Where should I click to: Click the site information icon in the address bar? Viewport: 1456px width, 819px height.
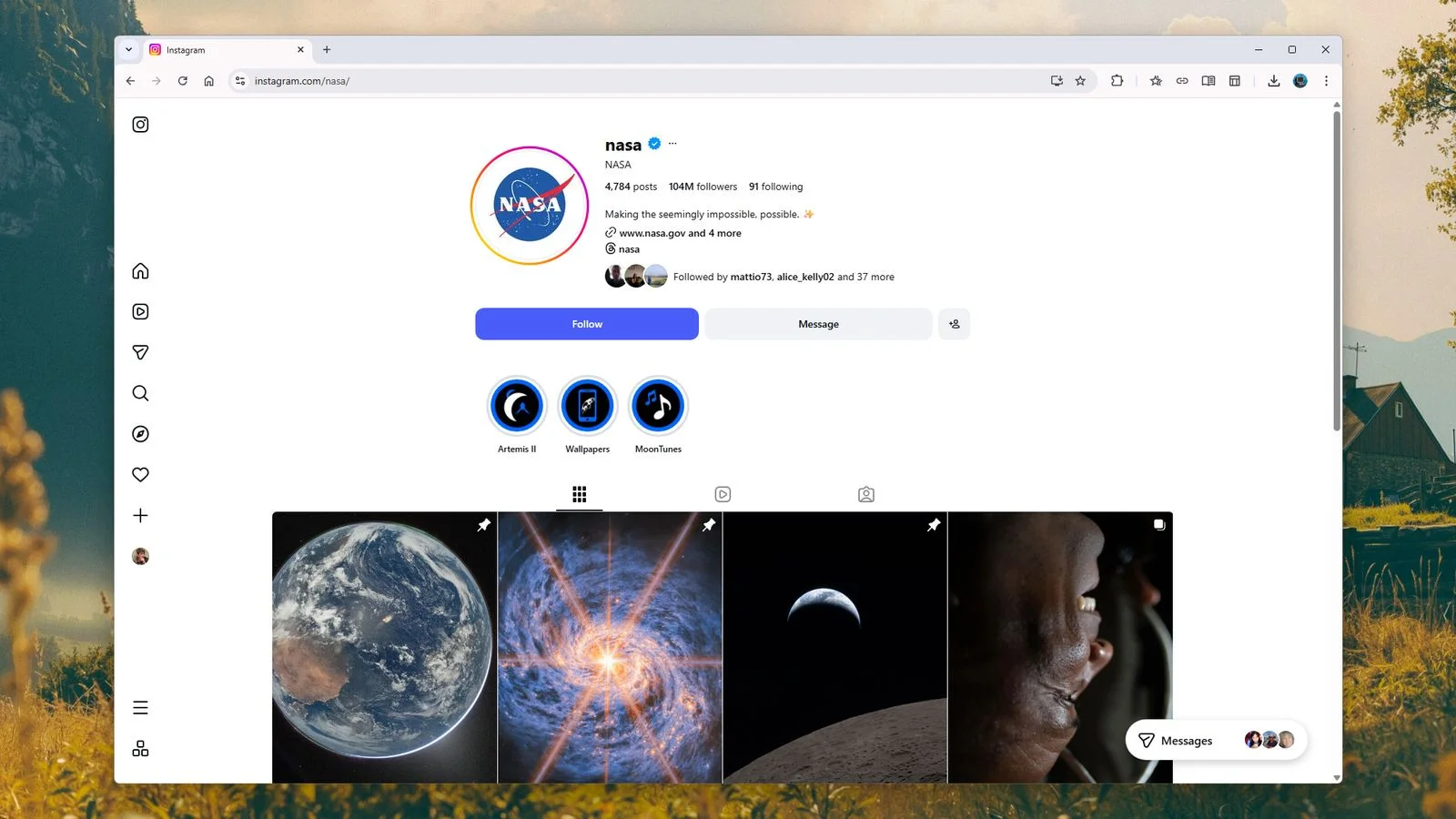point(240,81)
